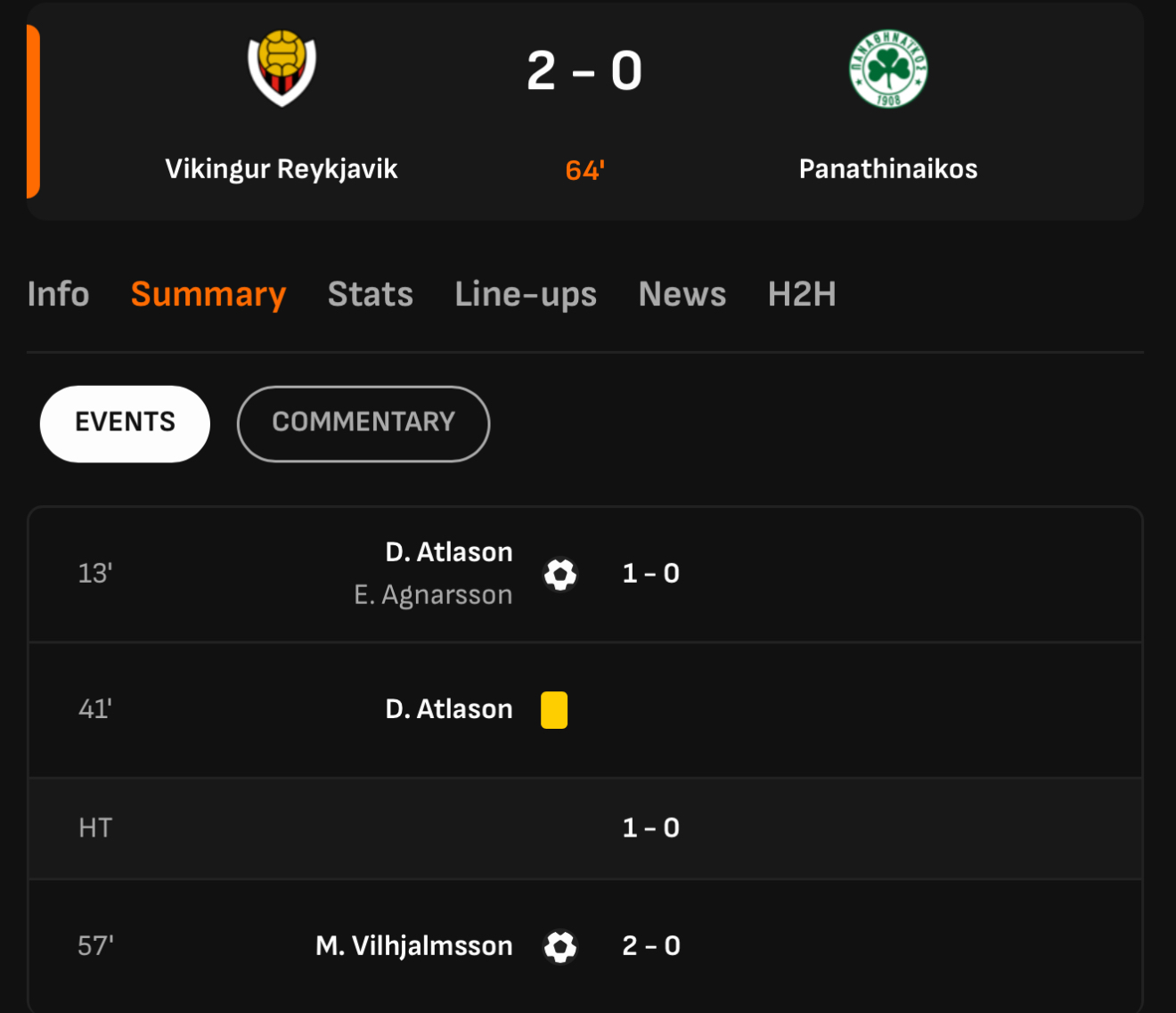Click the yellow card icon at 41'
The image size is (1176, 1013).
tap(554, 710)
